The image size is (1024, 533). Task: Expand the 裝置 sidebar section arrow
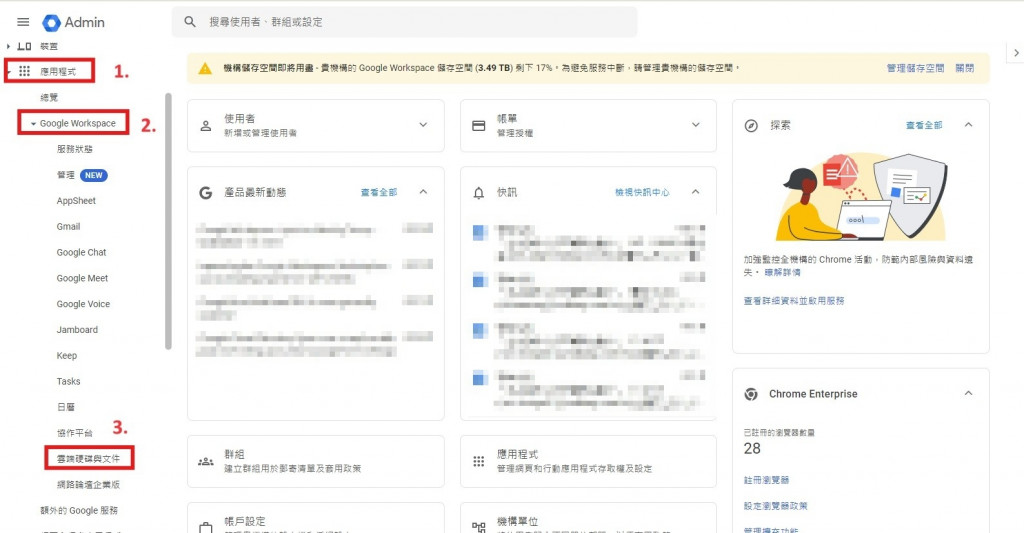(x=8, y=46)
